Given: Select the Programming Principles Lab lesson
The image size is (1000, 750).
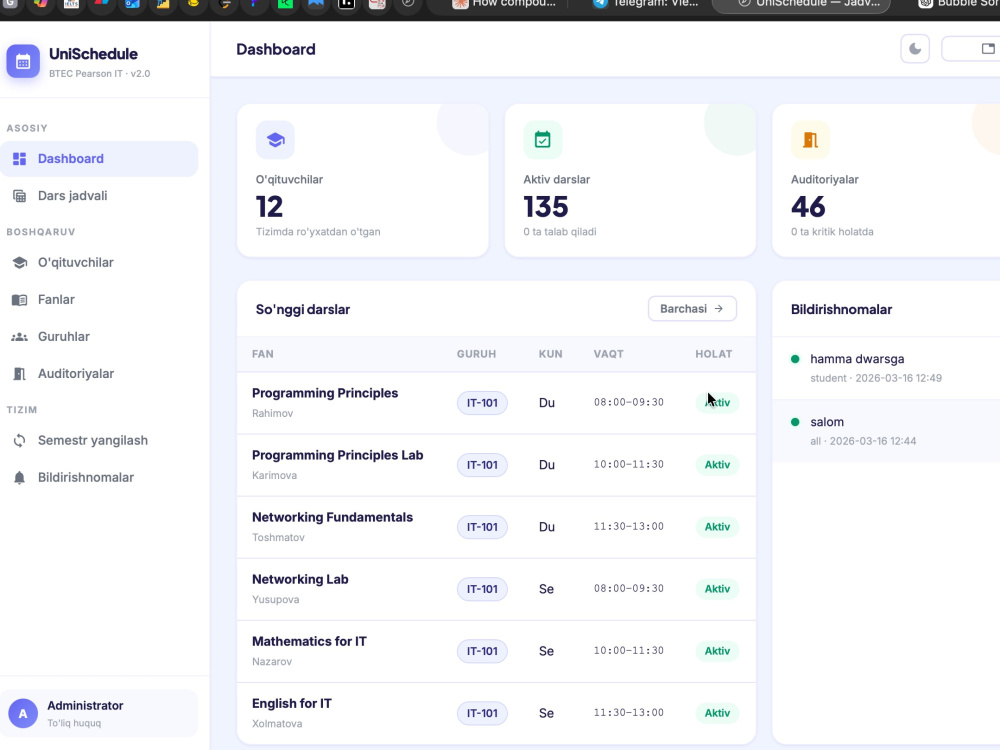Looking at the screenshot, I should pyautogui.click(x=496, y=465).
